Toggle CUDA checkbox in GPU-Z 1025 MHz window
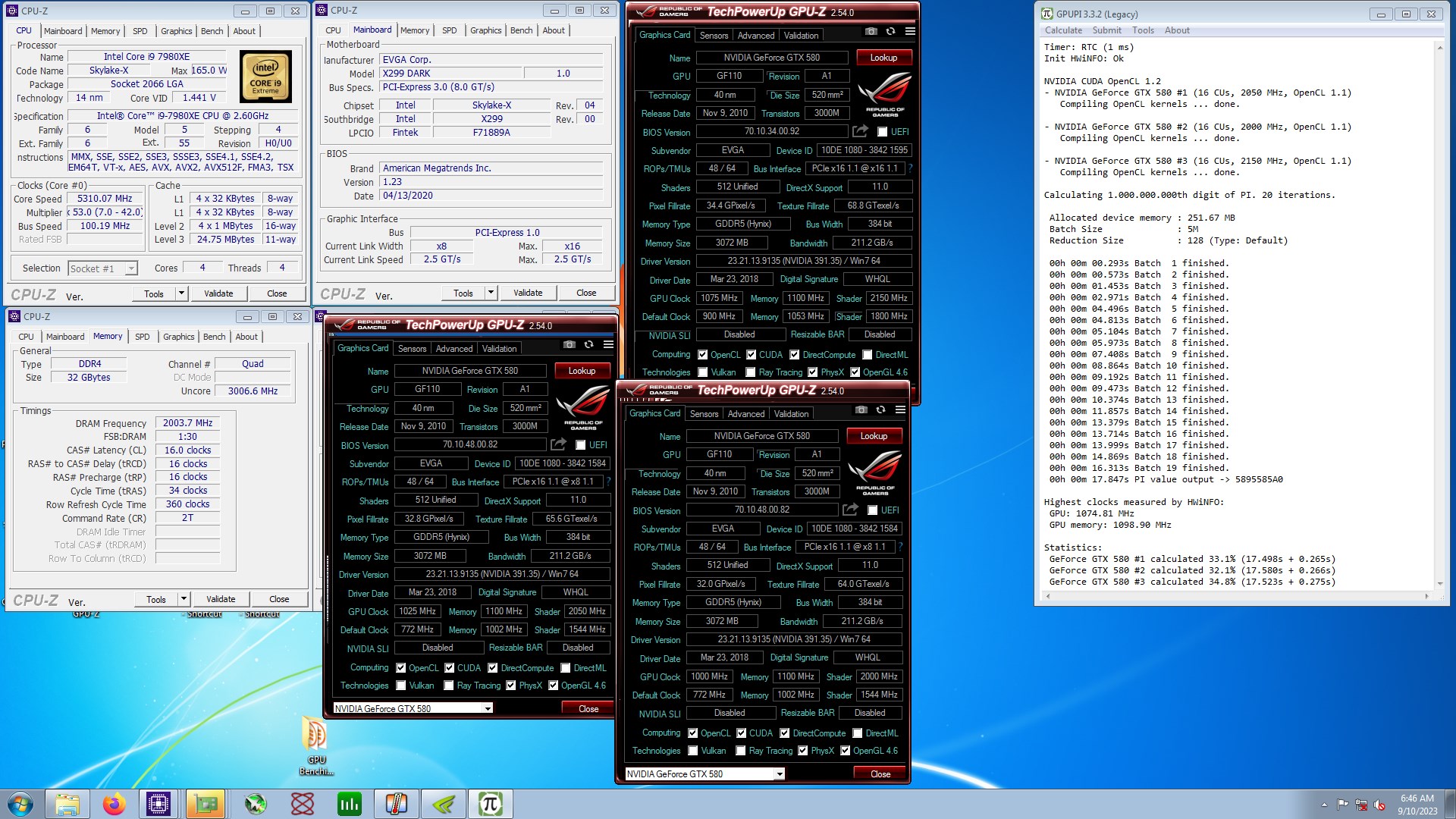The image size is (1456, 819). (450, 668)
